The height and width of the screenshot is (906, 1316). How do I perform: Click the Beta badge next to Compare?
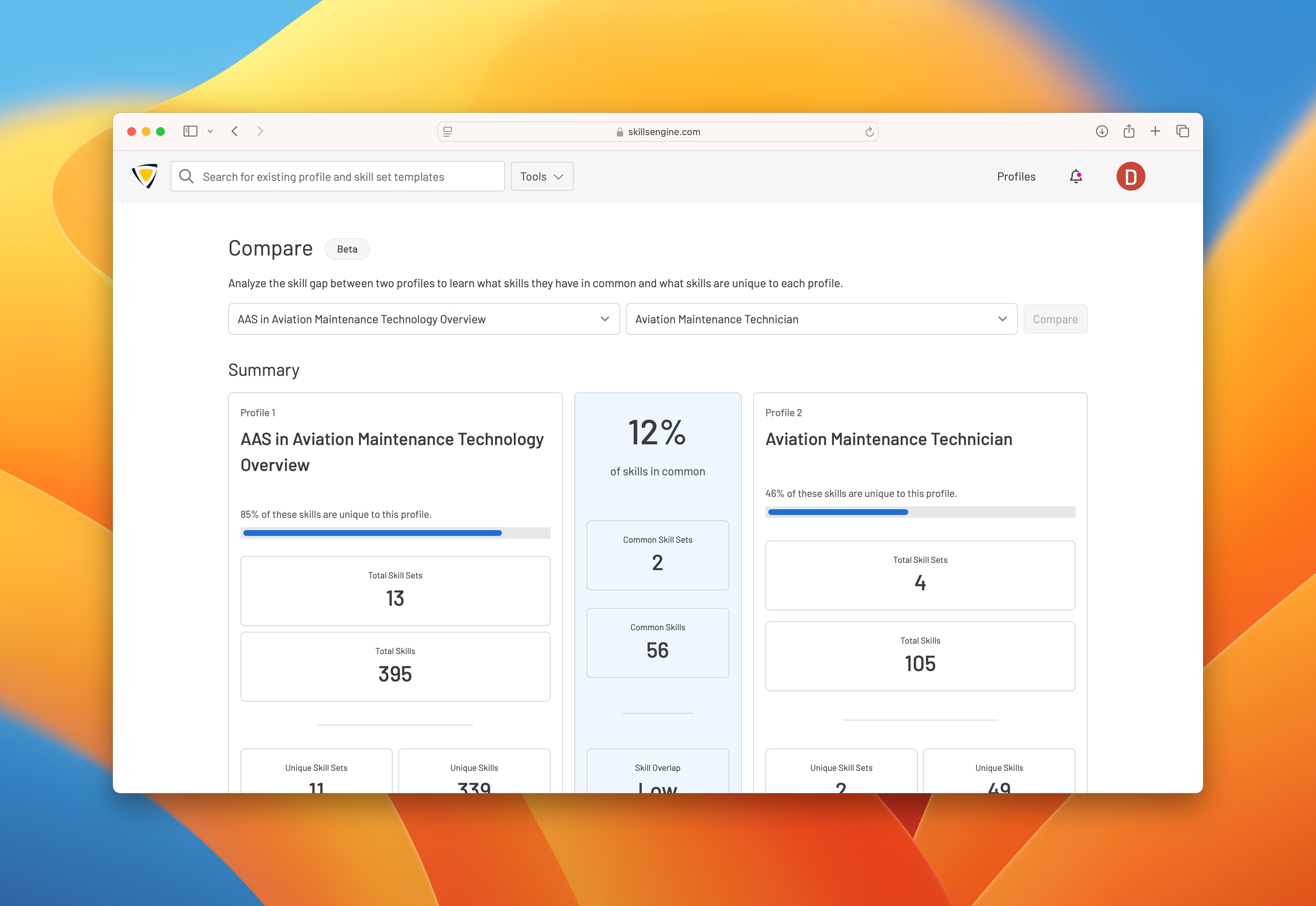(347, 249)
